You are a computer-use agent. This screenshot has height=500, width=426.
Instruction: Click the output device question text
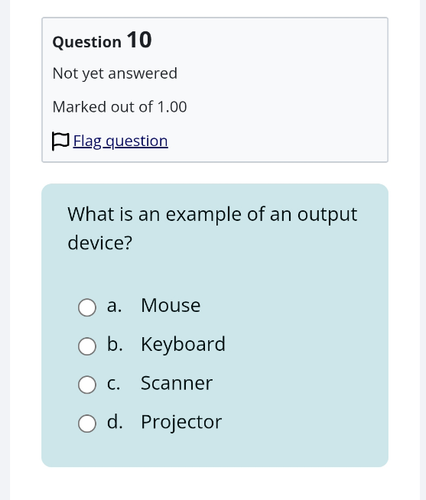[x=212, y=229]
